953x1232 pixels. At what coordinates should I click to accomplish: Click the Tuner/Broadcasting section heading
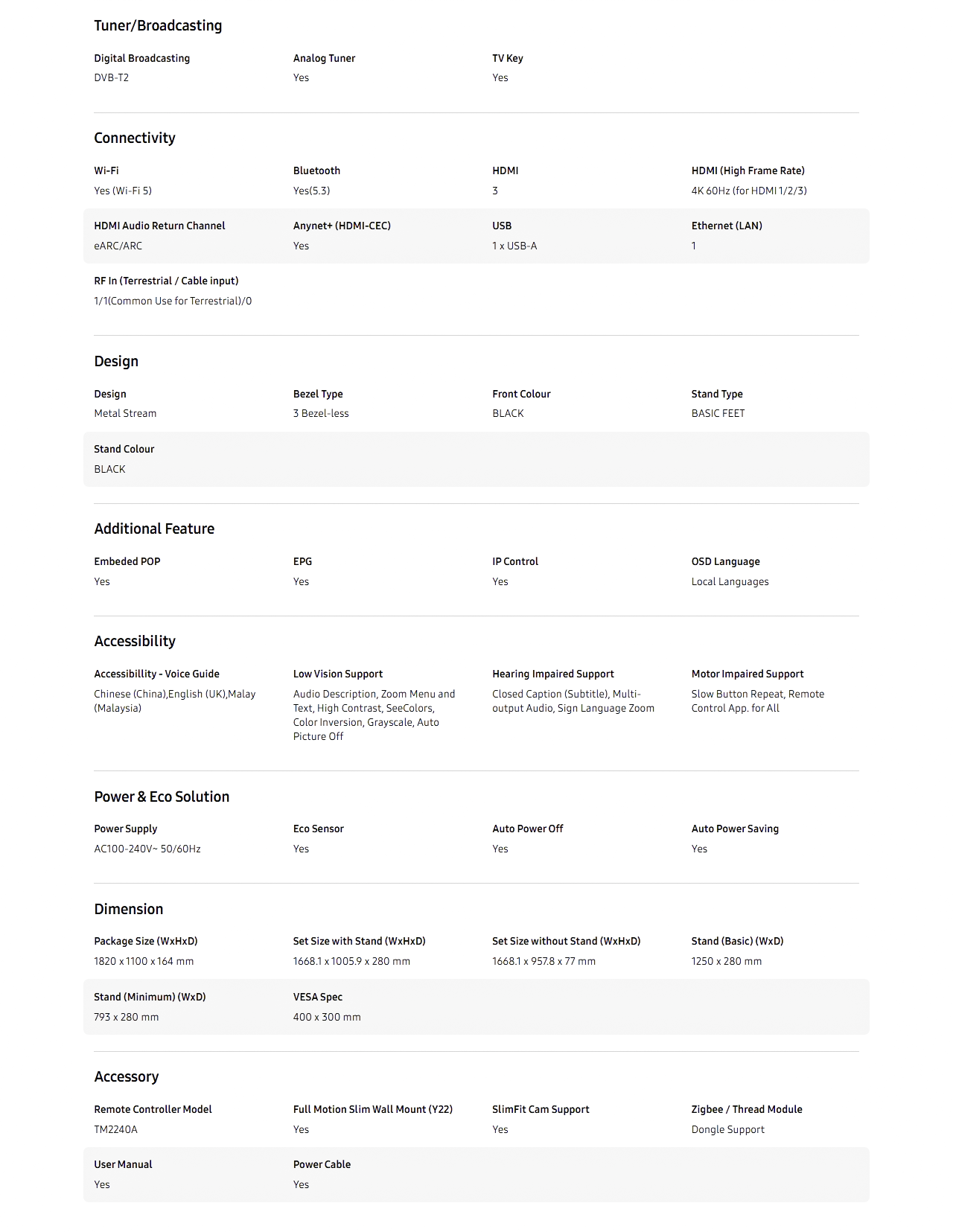point(158,26)
